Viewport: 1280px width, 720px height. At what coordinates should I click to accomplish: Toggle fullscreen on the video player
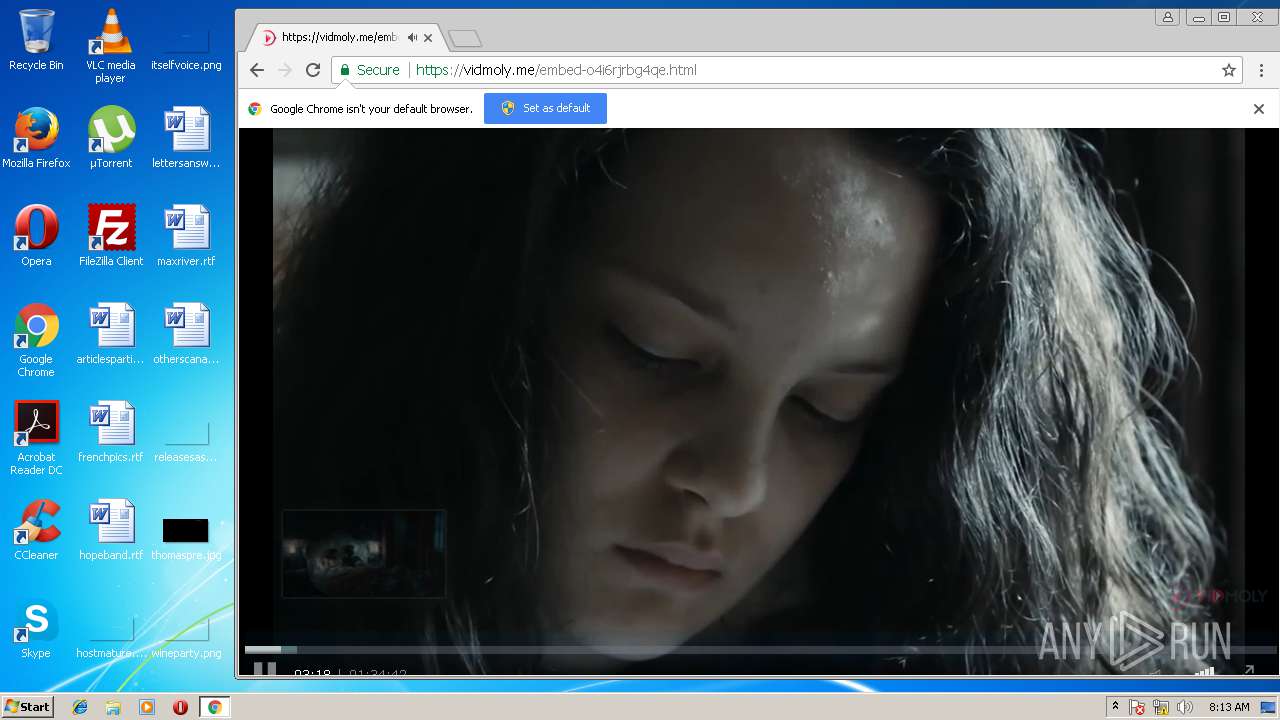coord(1249,671)
